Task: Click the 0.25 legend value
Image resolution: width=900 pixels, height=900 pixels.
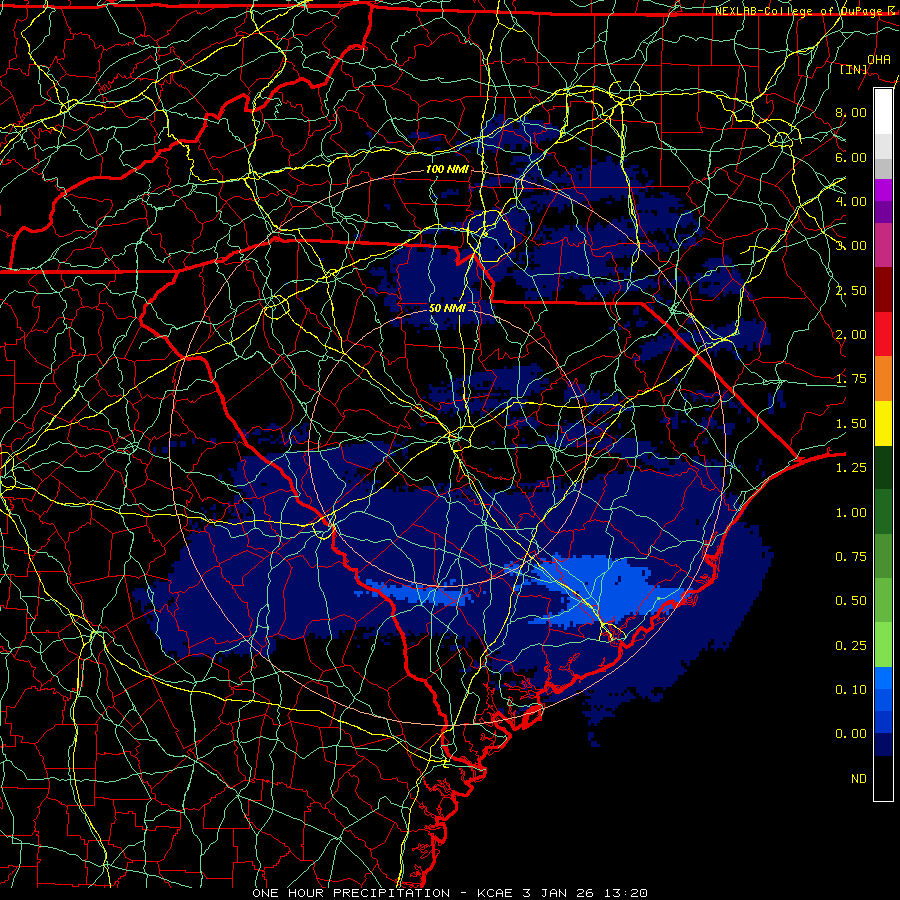Action: coord(851,646)
